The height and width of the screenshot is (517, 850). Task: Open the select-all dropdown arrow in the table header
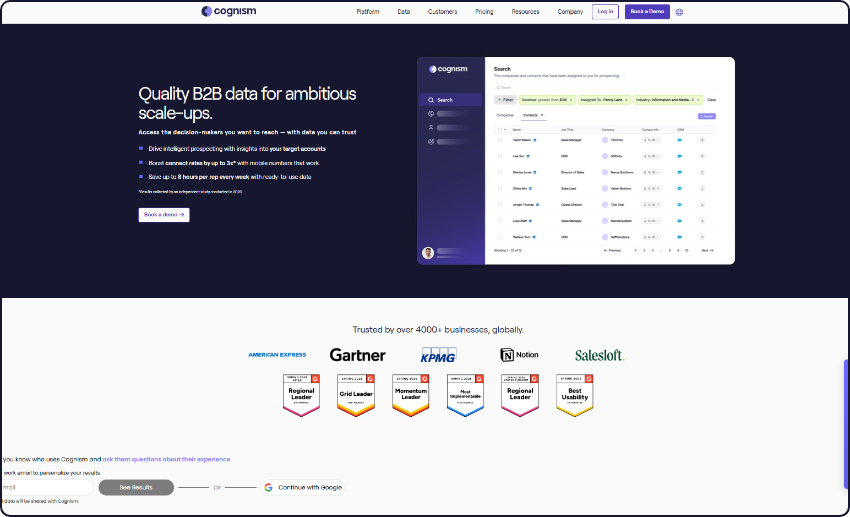(505, 130)
